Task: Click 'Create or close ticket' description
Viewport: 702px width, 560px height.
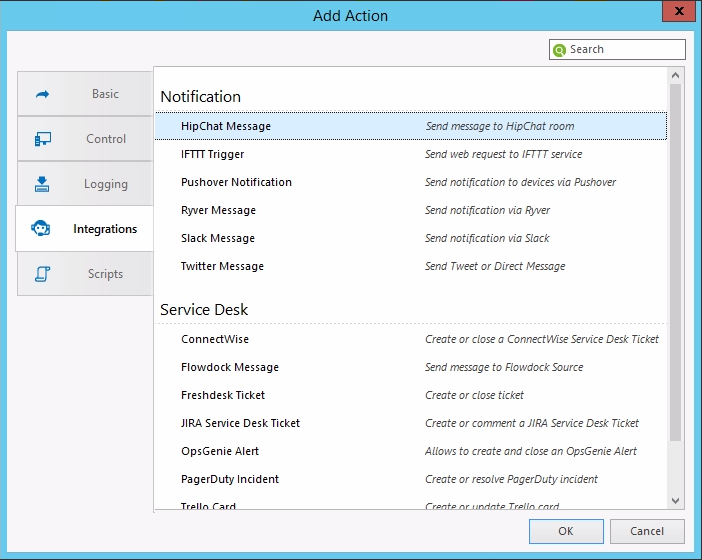Action: (x=474, y=395)
